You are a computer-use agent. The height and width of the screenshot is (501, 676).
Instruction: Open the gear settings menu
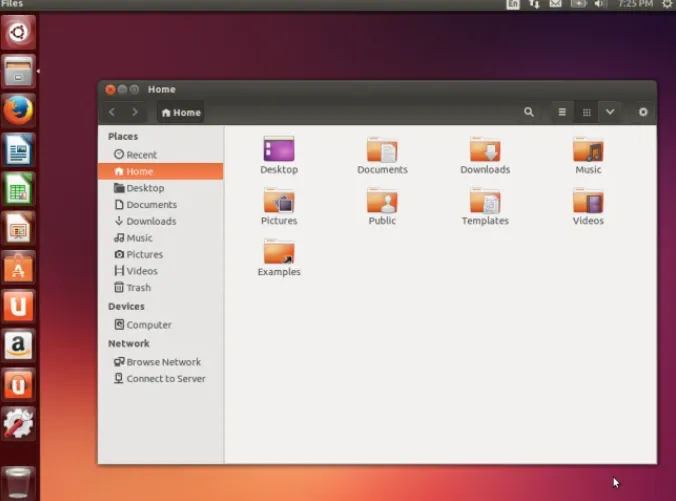643,113
